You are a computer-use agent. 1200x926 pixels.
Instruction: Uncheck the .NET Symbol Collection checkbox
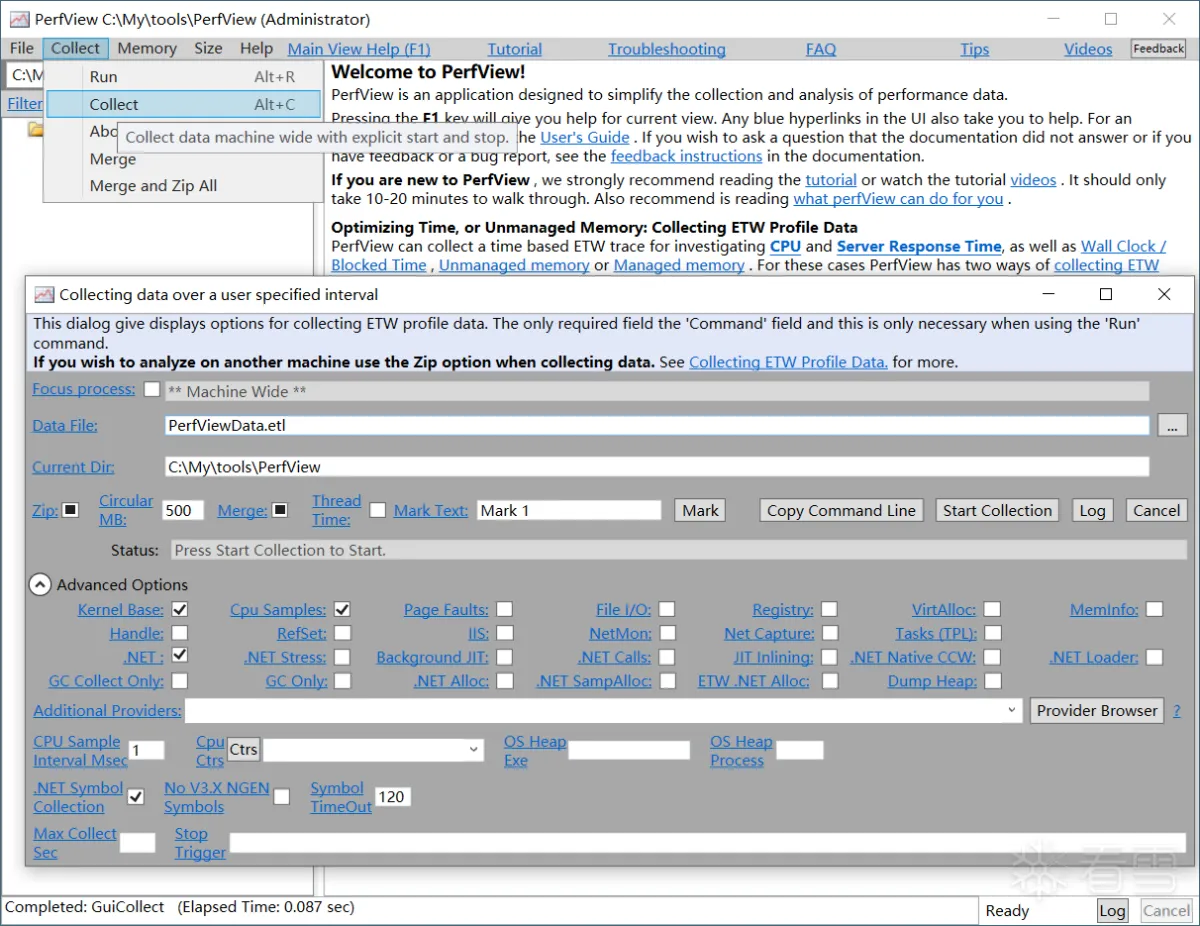click(x=136, y=797)
